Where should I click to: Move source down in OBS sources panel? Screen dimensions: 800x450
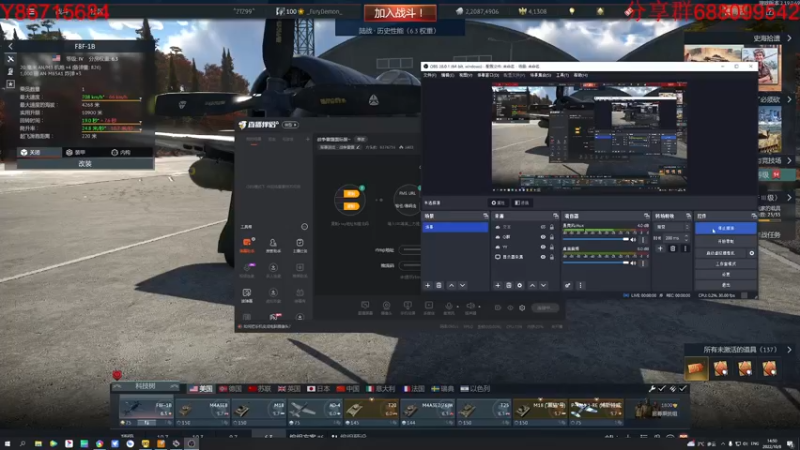(x=543, y=286)
